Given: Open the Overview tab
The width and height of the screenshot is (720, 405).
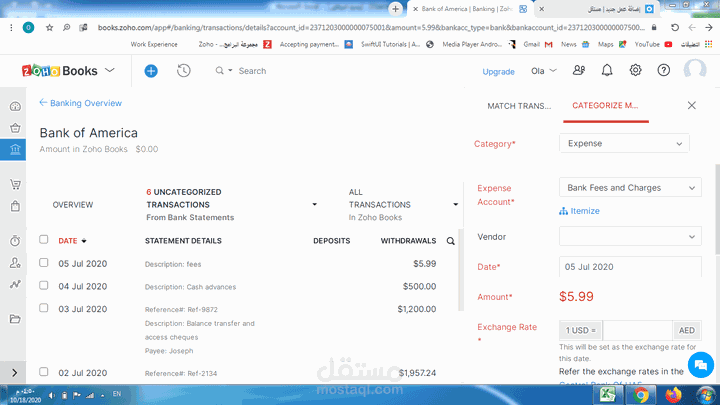Looking at the screenshot, I should (x=73, y=205).
